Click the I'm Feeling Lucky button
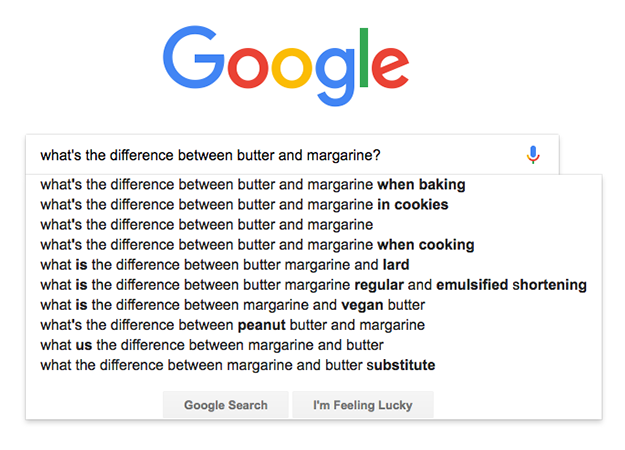Image resolution: width=625 pixels, height=450 pixels. (363, 405)
